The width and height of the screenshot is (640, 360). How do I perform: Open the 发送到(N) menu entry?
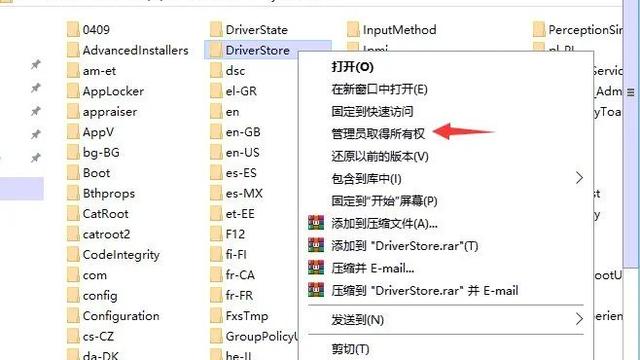click(446, 320)
